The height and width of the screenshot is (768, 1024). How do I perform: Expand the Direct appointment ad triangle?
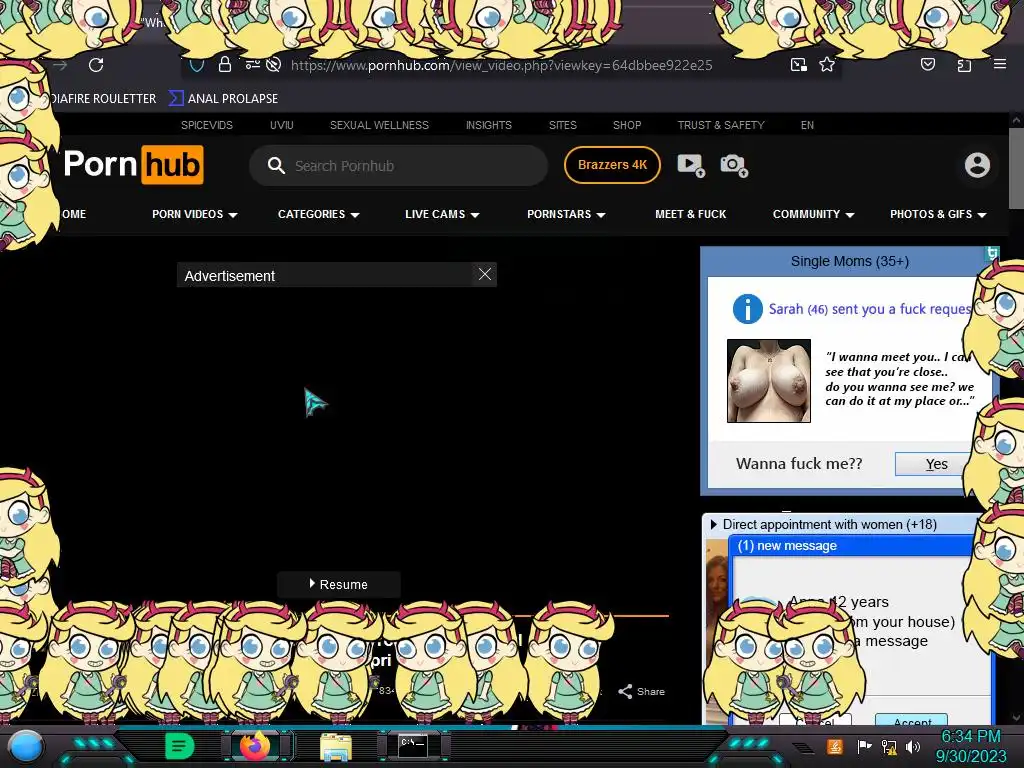714,524
